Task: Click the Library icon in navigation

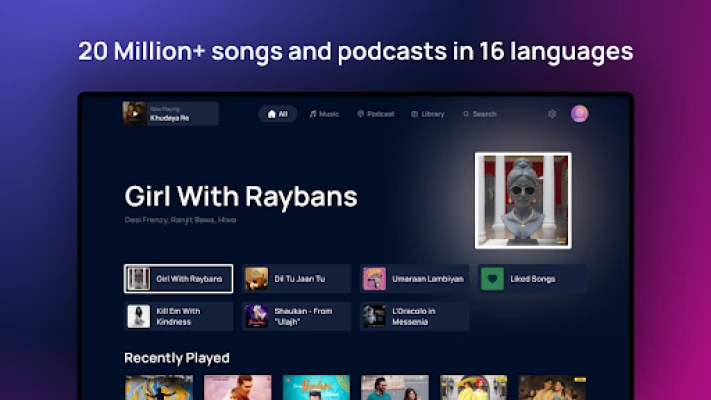Action: pos(415,114)
